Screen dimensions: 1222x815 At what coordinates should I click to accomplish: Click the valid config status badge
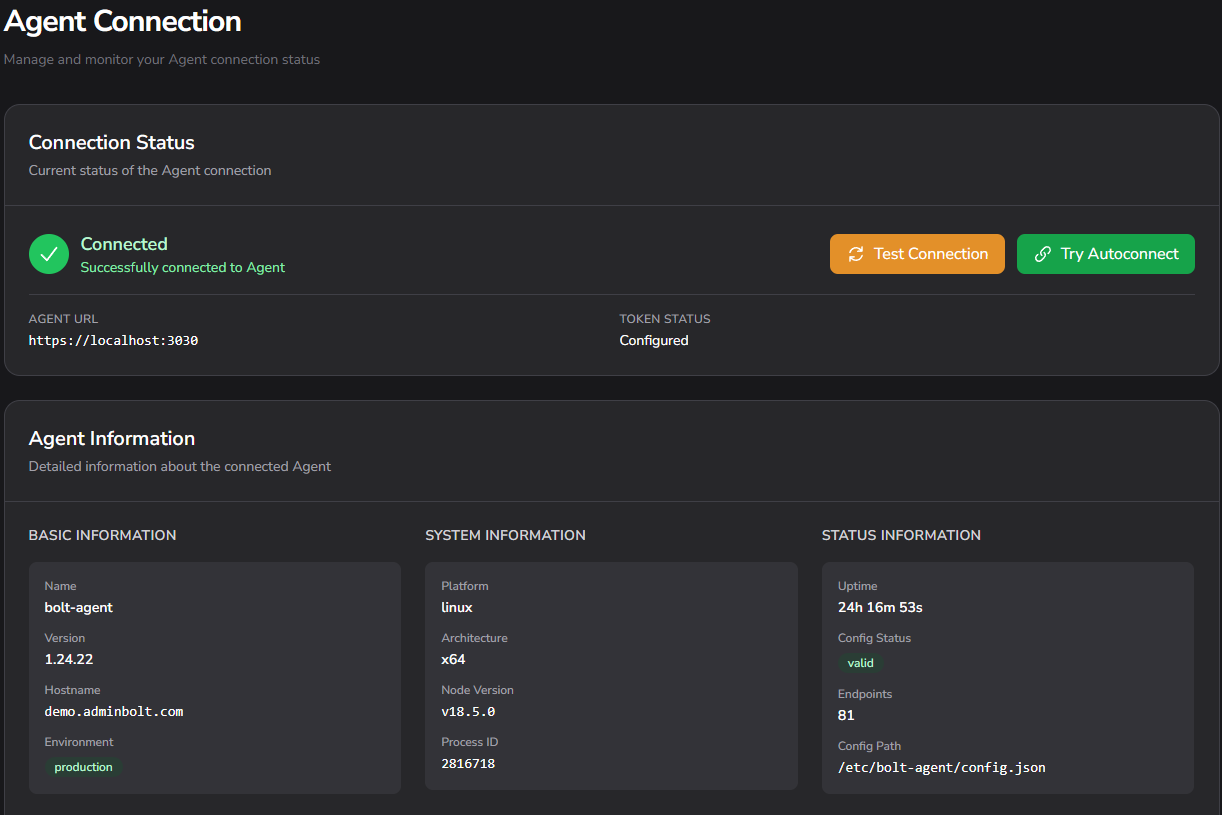point(860,663)
